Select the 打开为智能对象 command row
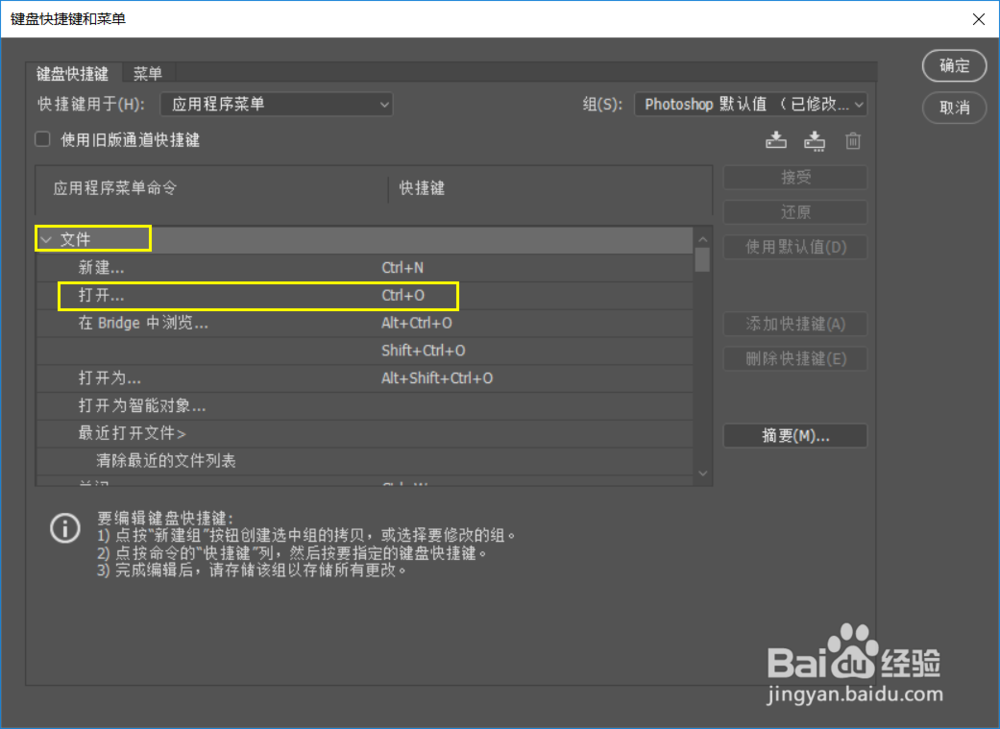Screen dimensions: 1000x729 tap(200, 406)
